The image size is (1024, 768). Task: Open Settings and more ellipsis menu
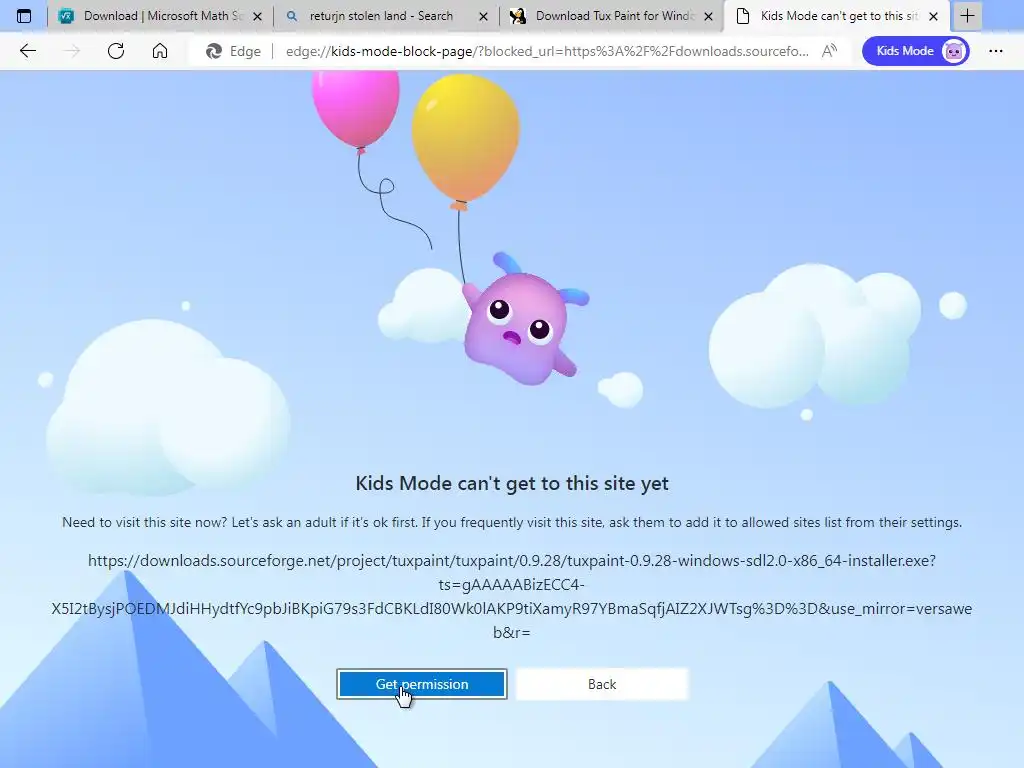tap(995, 51)
